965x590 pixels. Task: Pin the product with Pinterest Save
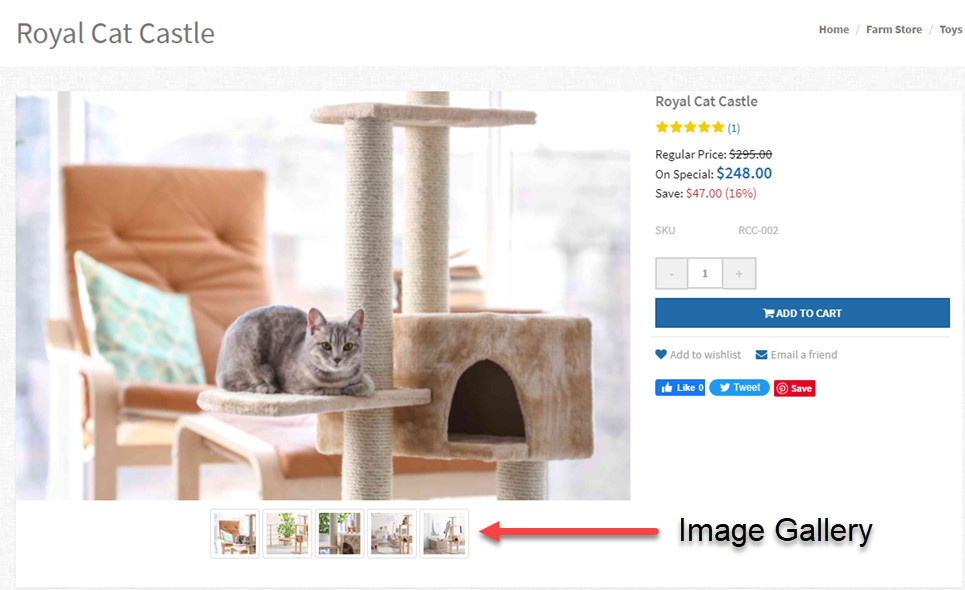795,388
